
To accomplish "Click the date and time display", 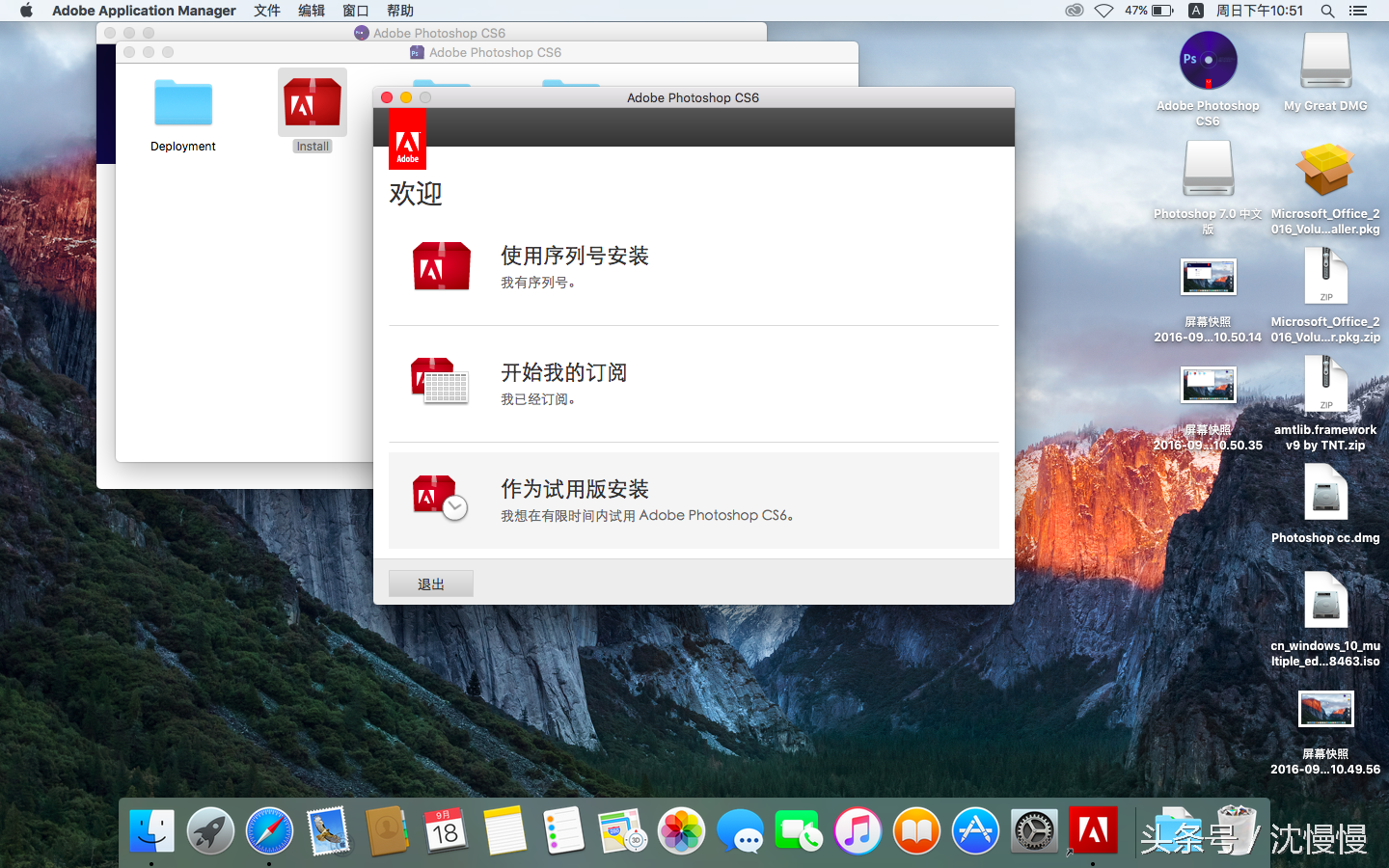I will click(1259, 11).
